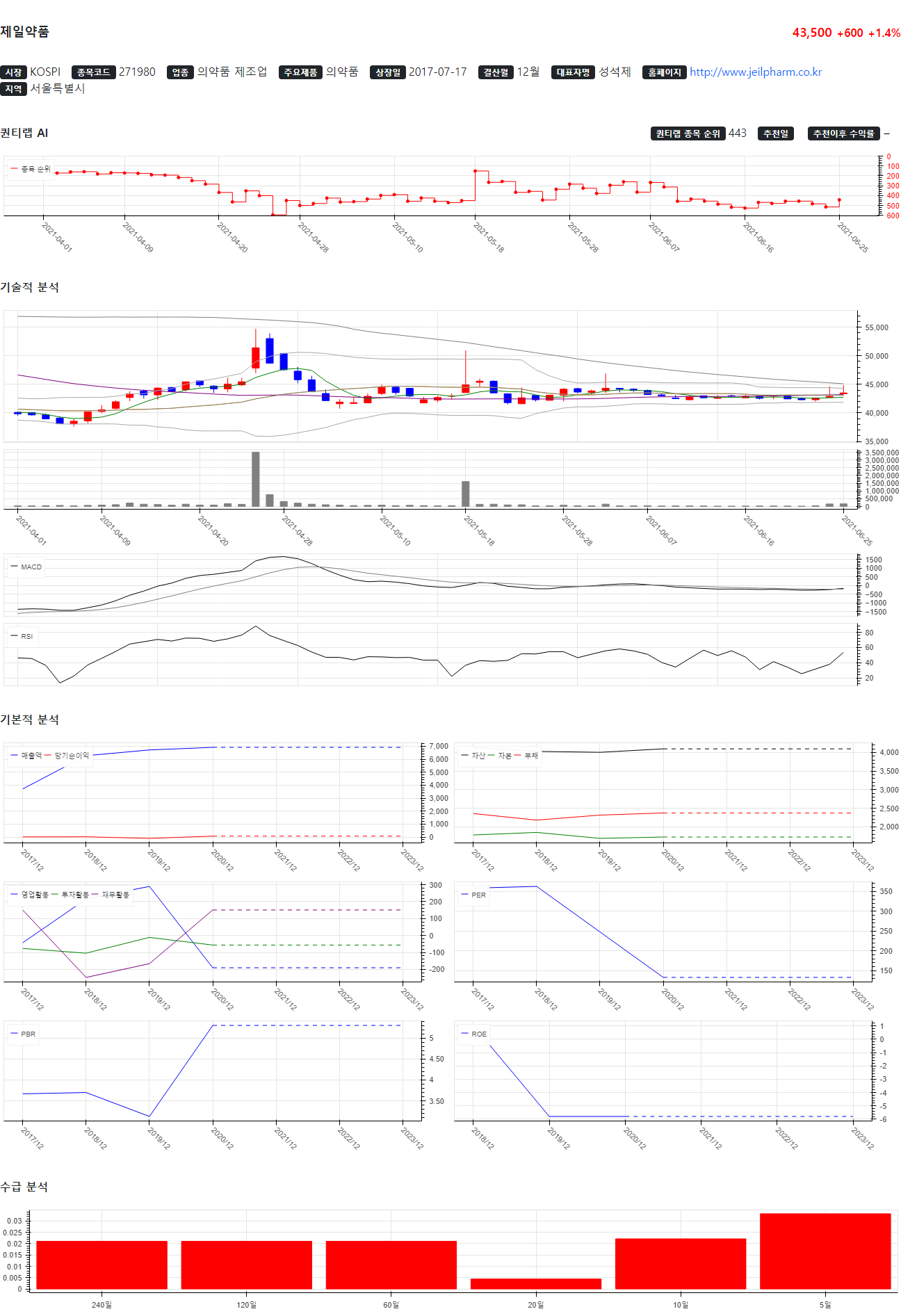Screen dimensions: 901x1316
Task: Select the KOSPI market value
Action: [45, 72]
